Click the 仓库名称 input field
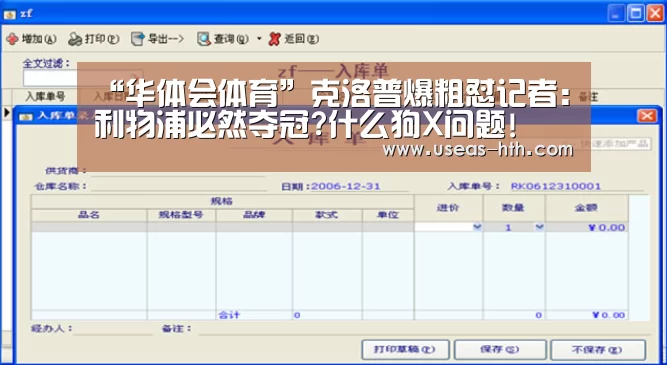The width and height of the screenshot is (667, 365). click(179, 186)
